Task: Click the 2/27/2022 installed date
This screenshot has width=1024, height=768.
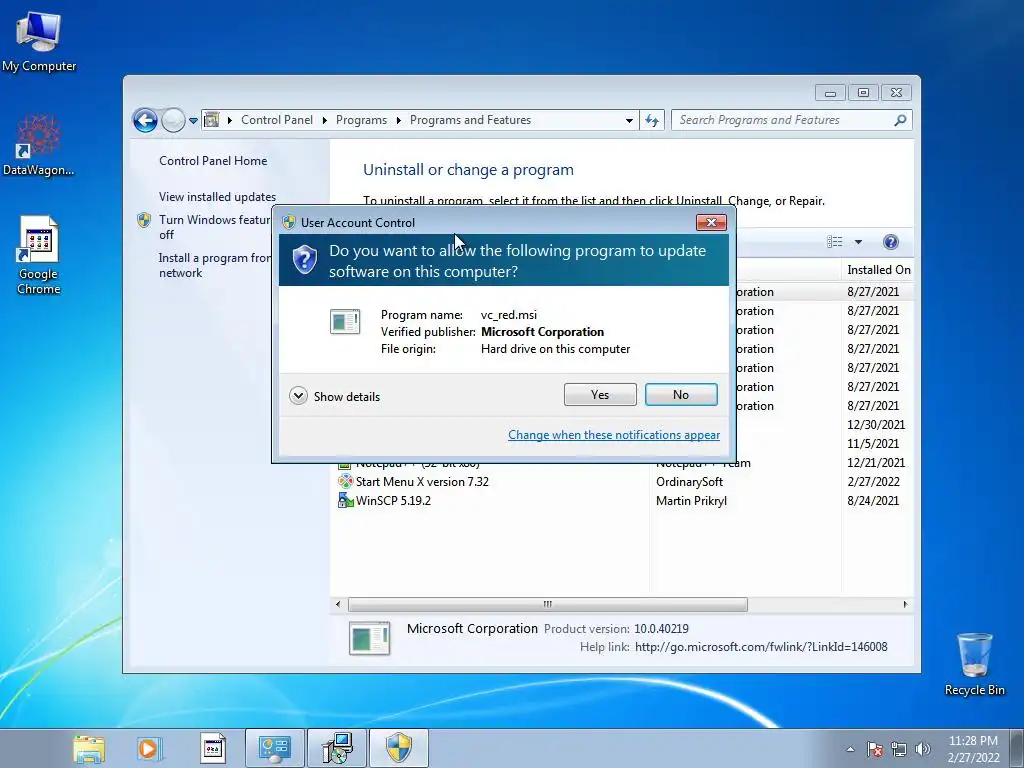Action: click(872, 482)
